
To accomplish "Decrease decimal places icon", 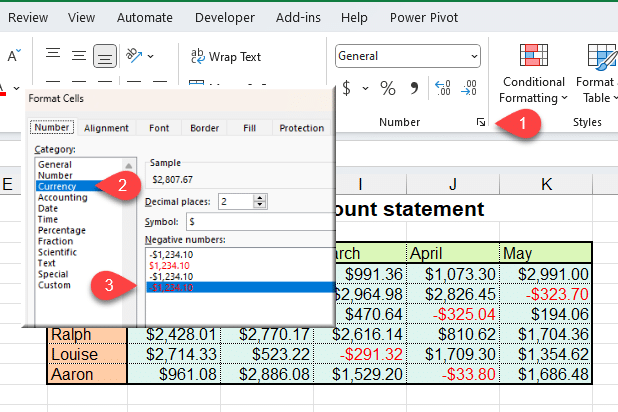I will tap(469, 88).
